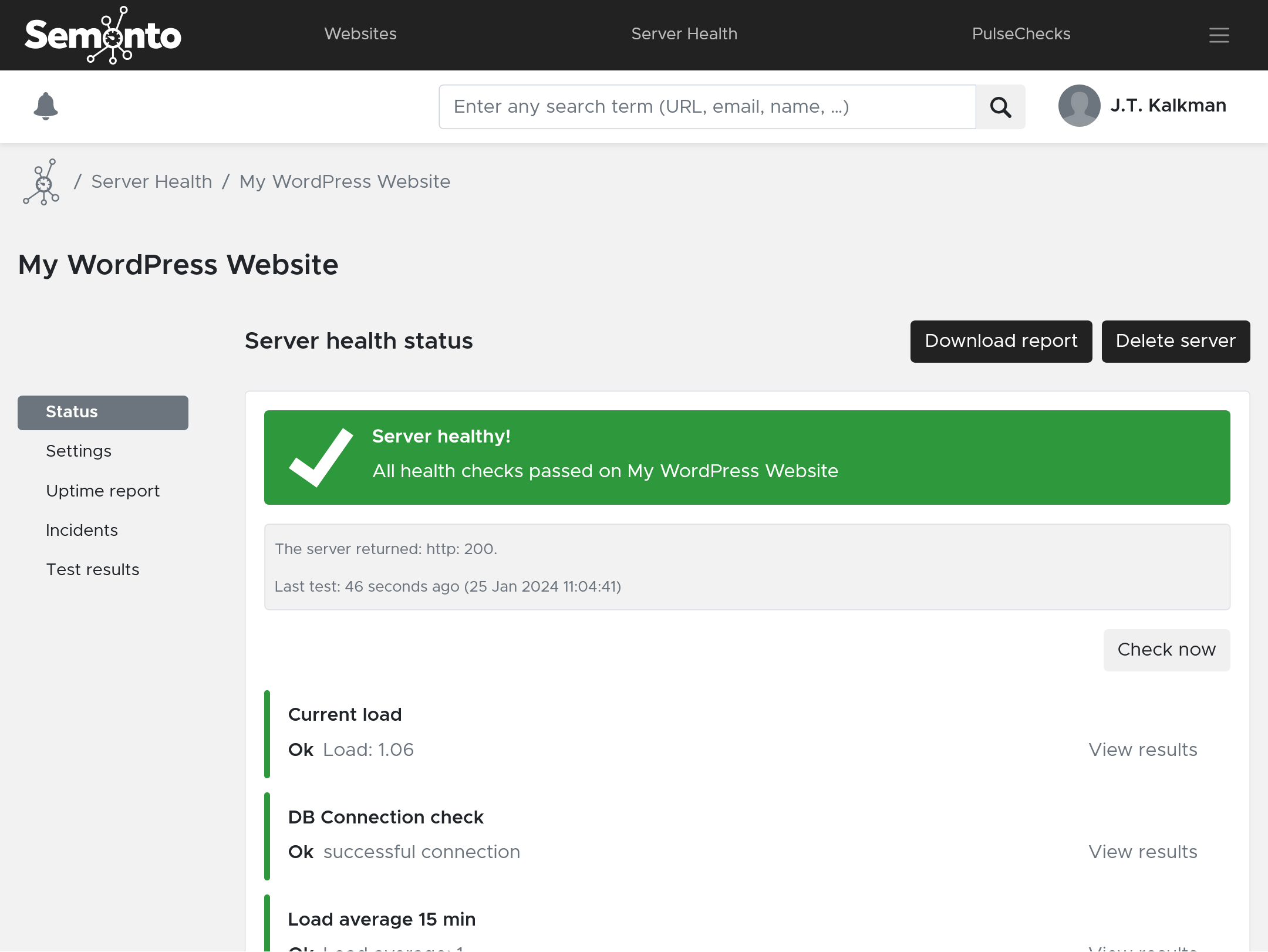1268x952 pixels.
Task: Select the Status sidebar tab
Action: tap(103, 413)
